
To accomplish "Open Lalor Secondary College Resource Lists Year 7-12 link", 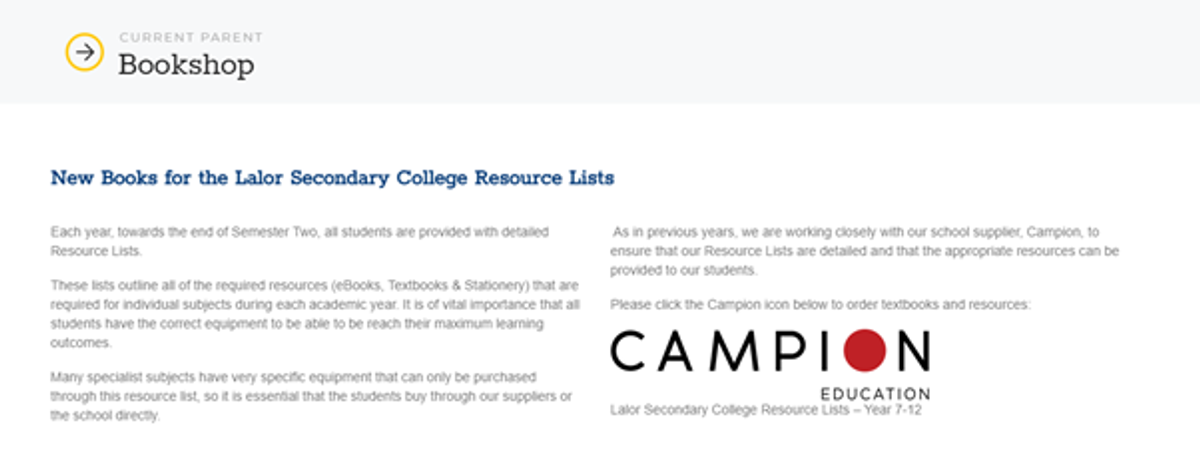I will point(765,410).
